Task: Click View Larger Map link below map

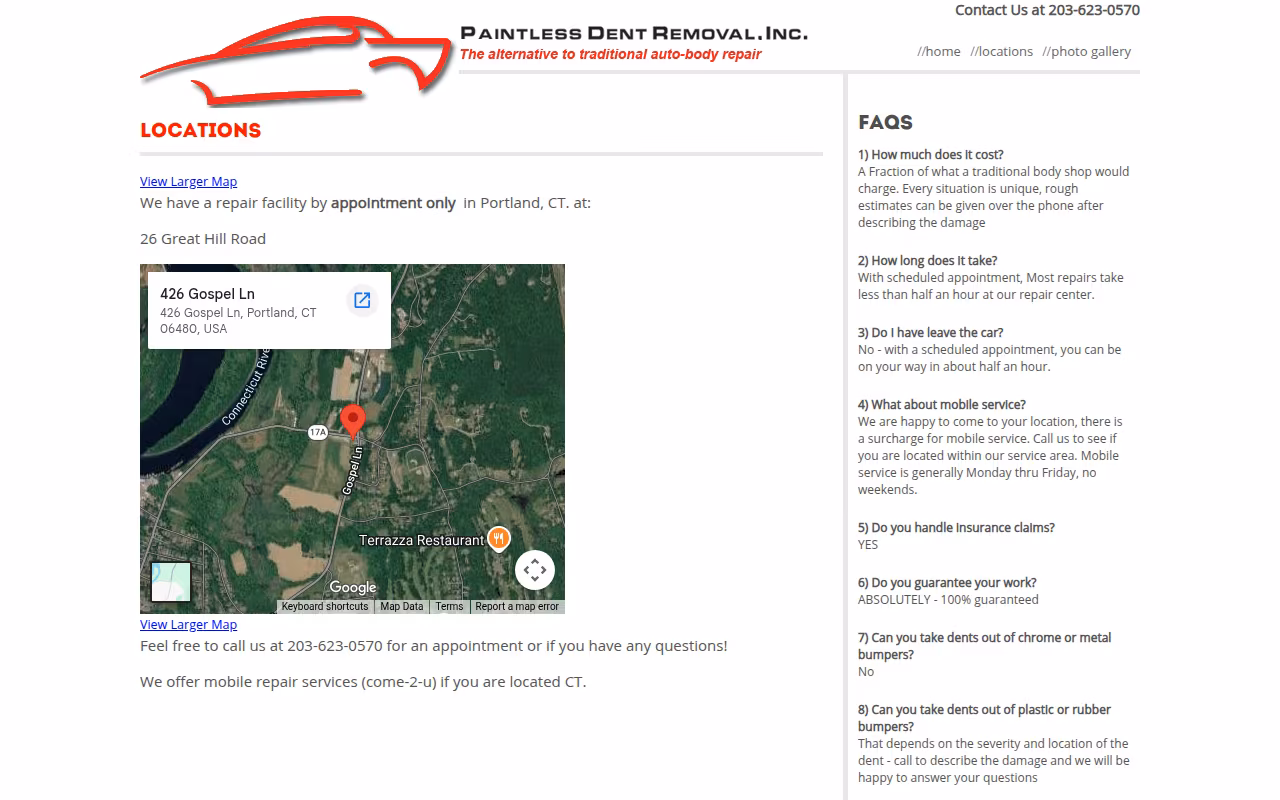Action: click(188, 624)
